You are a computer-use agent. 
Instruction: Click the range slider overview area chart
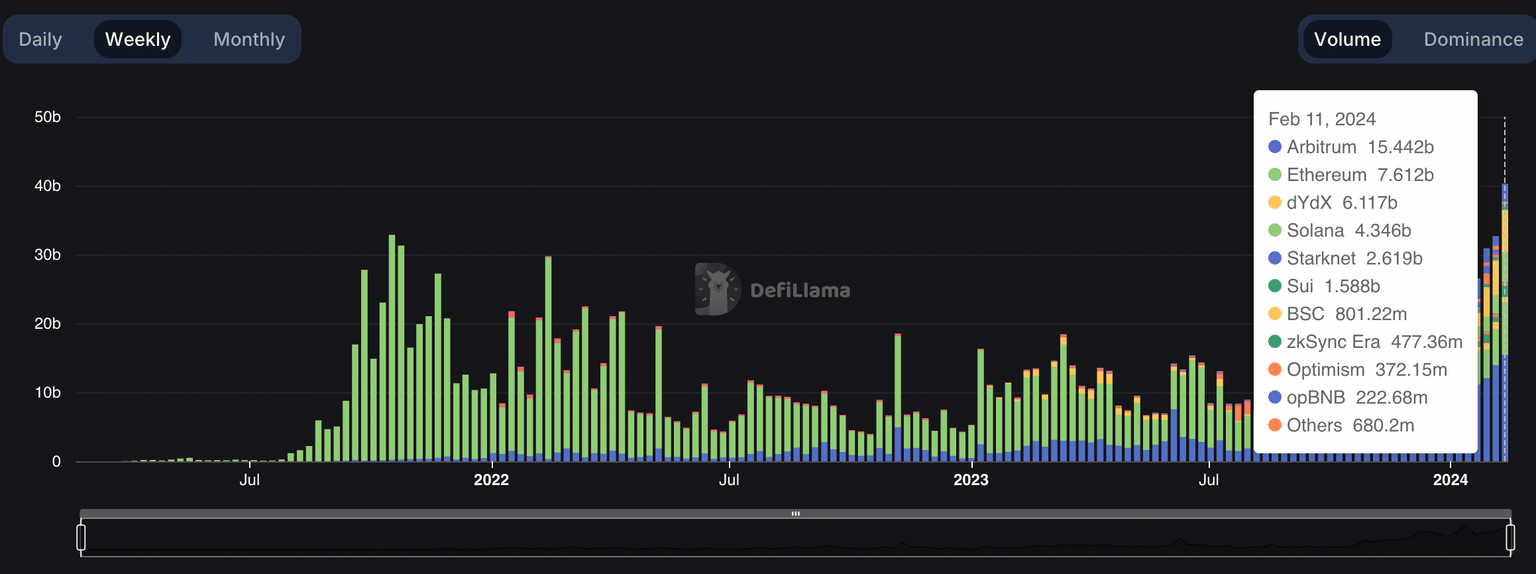795,538
